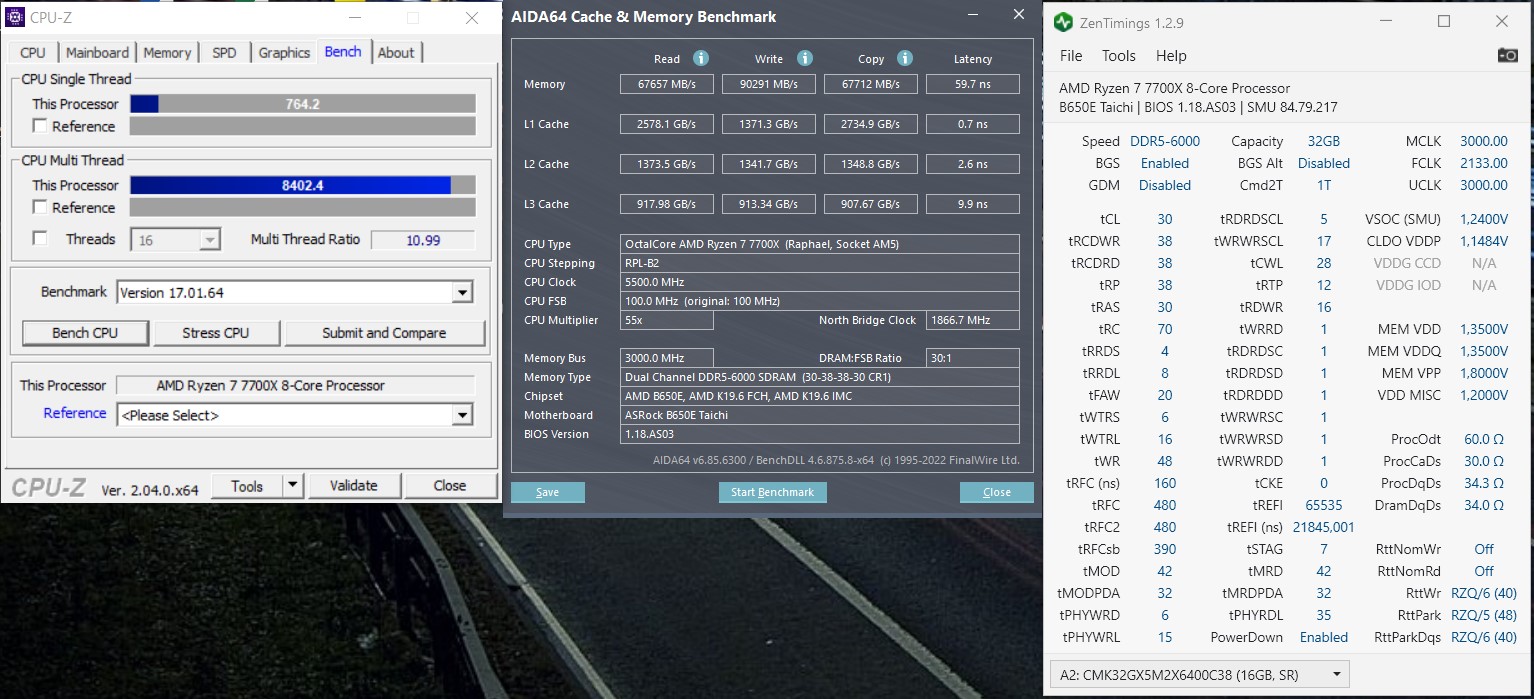Click the VSOC (SMU) voltage 1,2400V
This screenshot has height=699, width=1534.
point(1484,219)
